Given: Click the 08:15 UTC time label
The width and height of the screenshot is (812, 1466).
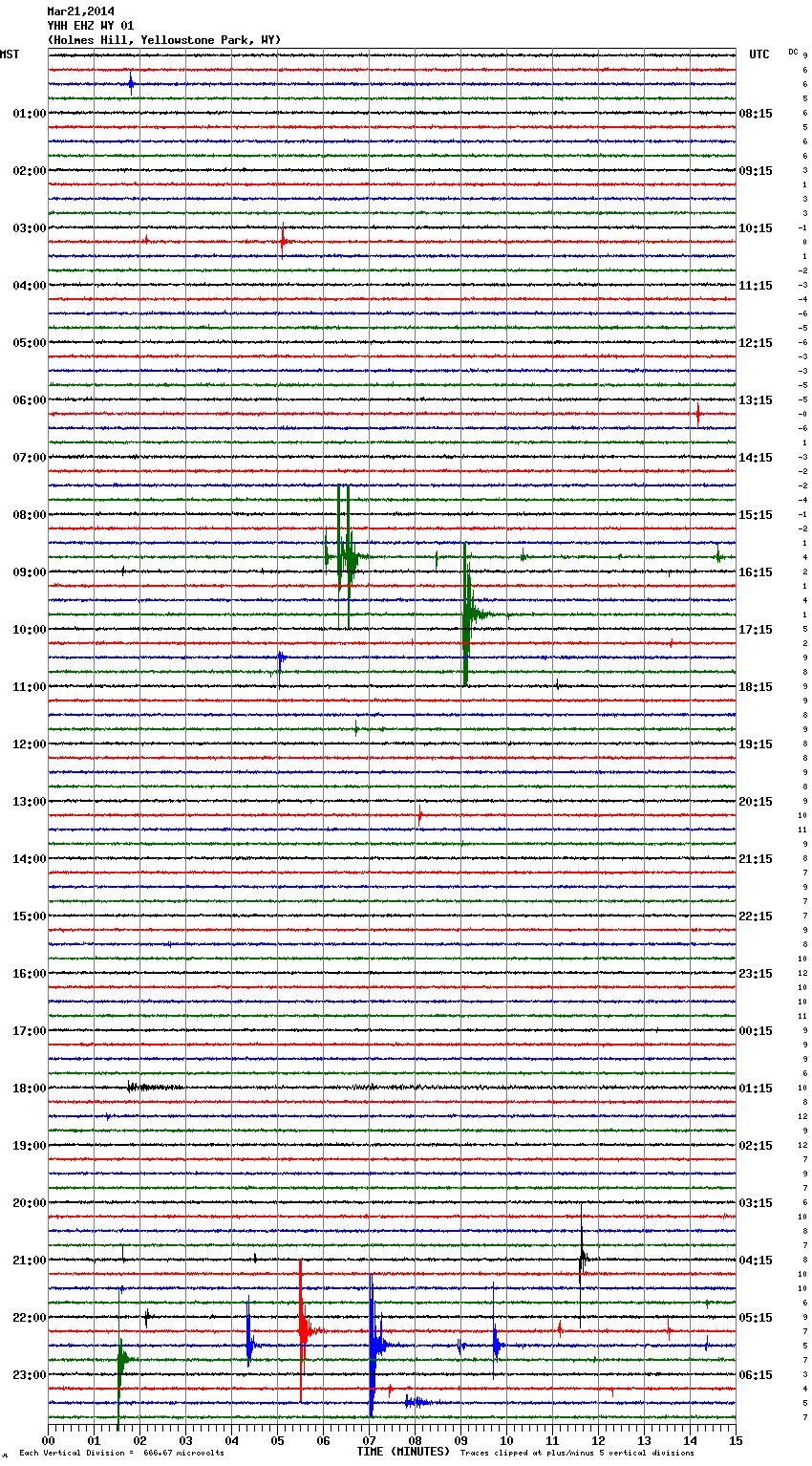Looking at the screenshot, I should 756,114.
